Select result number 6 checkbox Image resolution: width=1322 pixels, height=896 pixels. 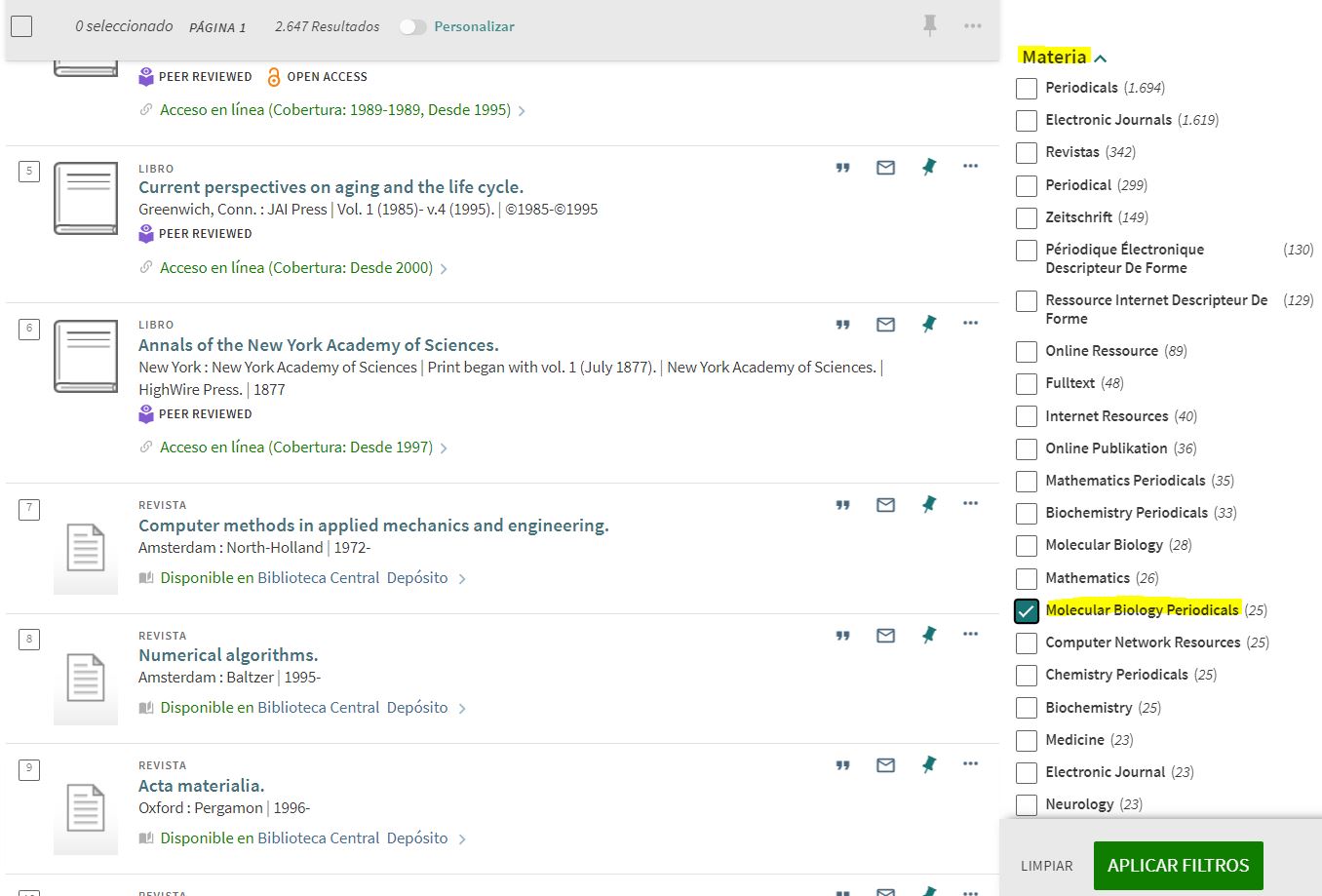coord(29,329)
